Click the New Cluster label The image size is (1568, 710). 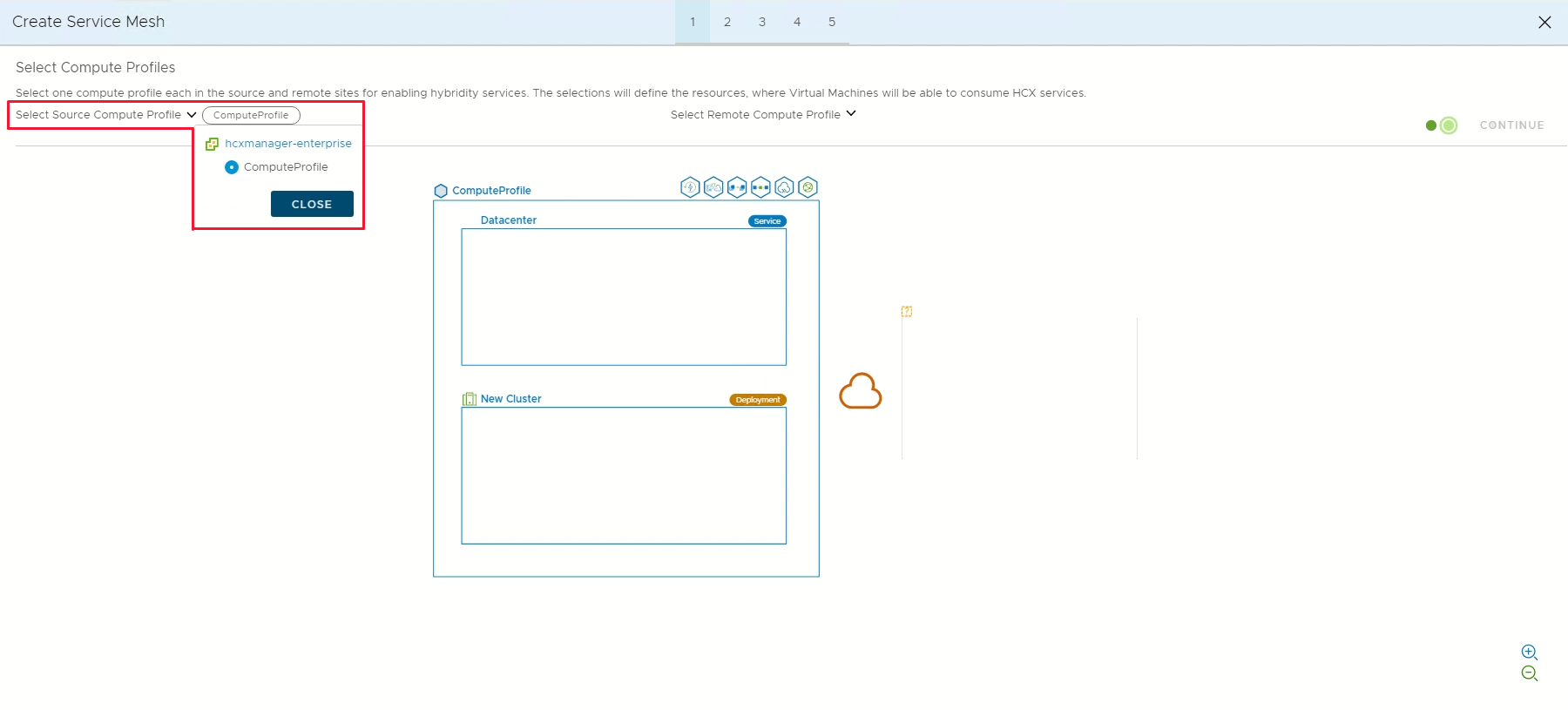511,399
